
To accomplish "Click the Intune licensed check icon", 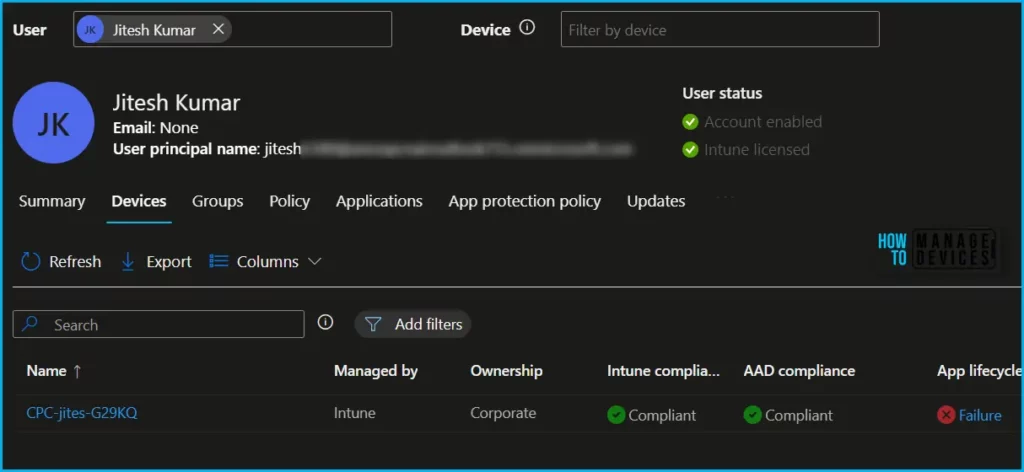I will point(690,149).
